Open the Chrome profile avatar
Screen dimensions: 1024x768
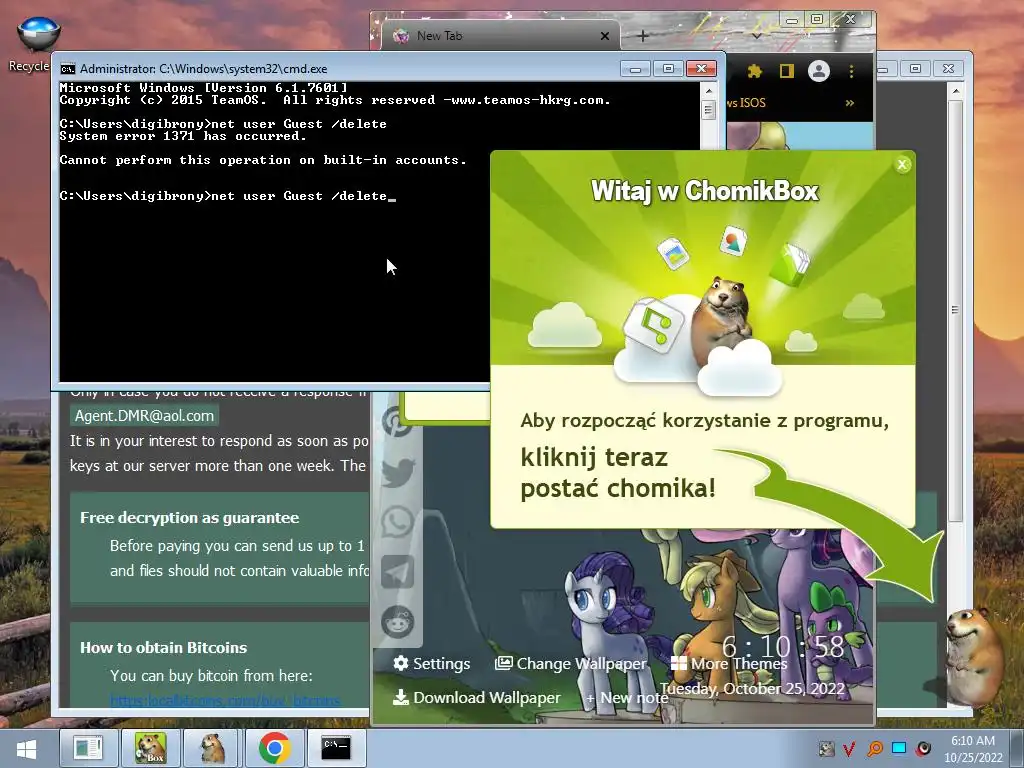818,71
